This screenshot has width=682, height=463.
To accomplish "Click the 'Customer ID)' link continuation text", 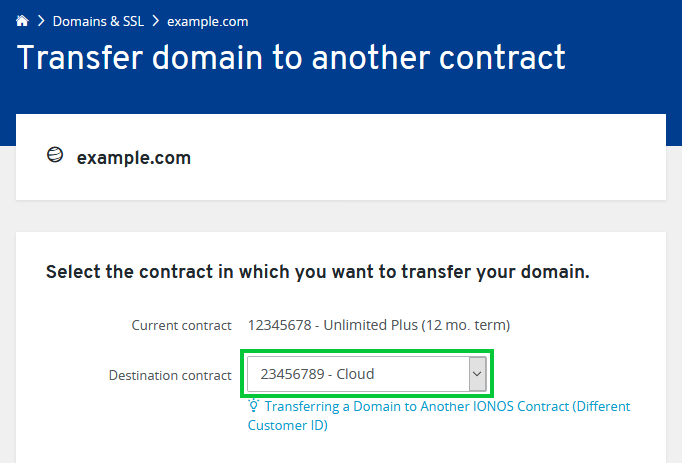I will [x=288, y=425].
